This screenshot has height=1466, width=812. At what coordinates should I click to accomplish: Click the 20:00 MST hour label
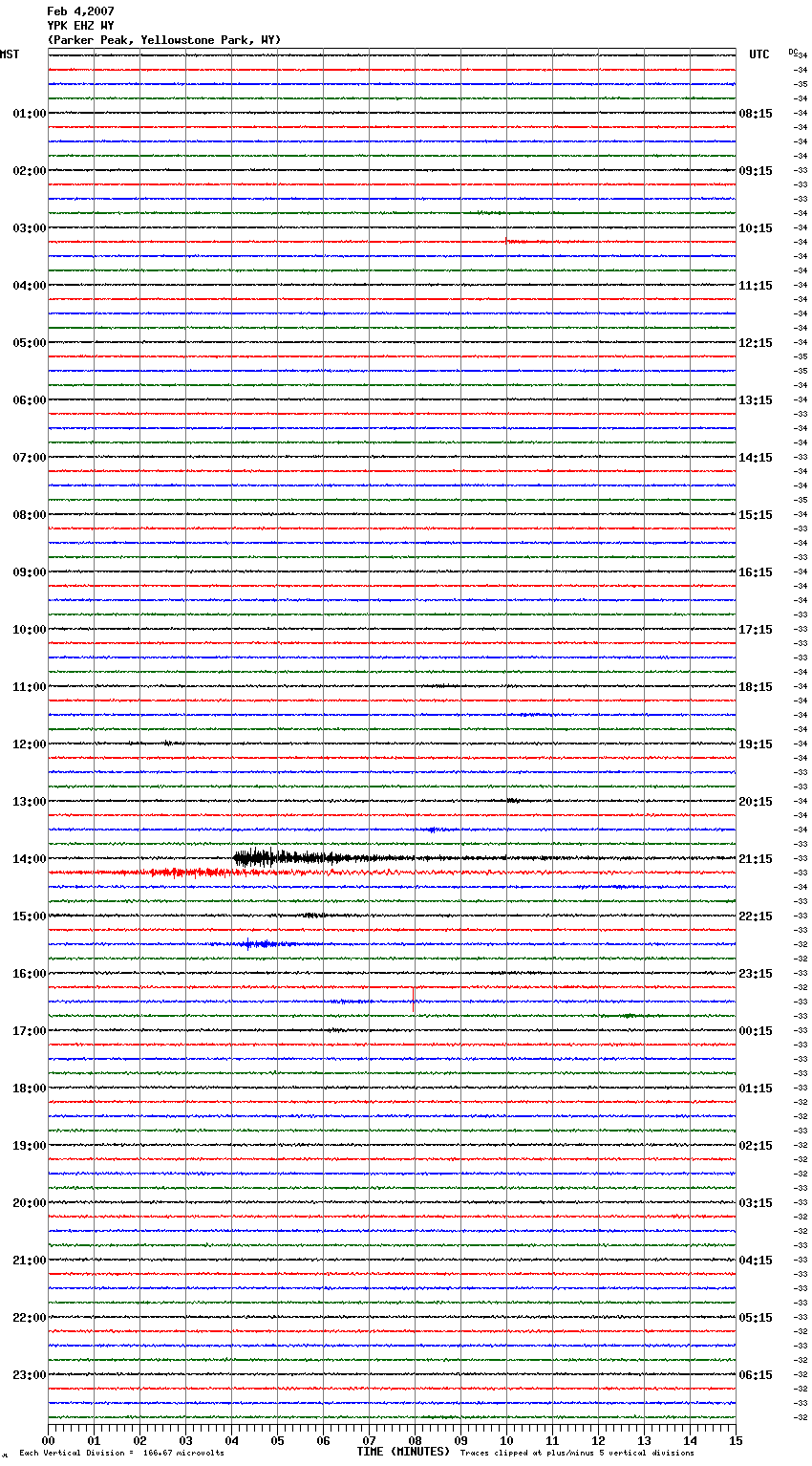(29, 1203)
